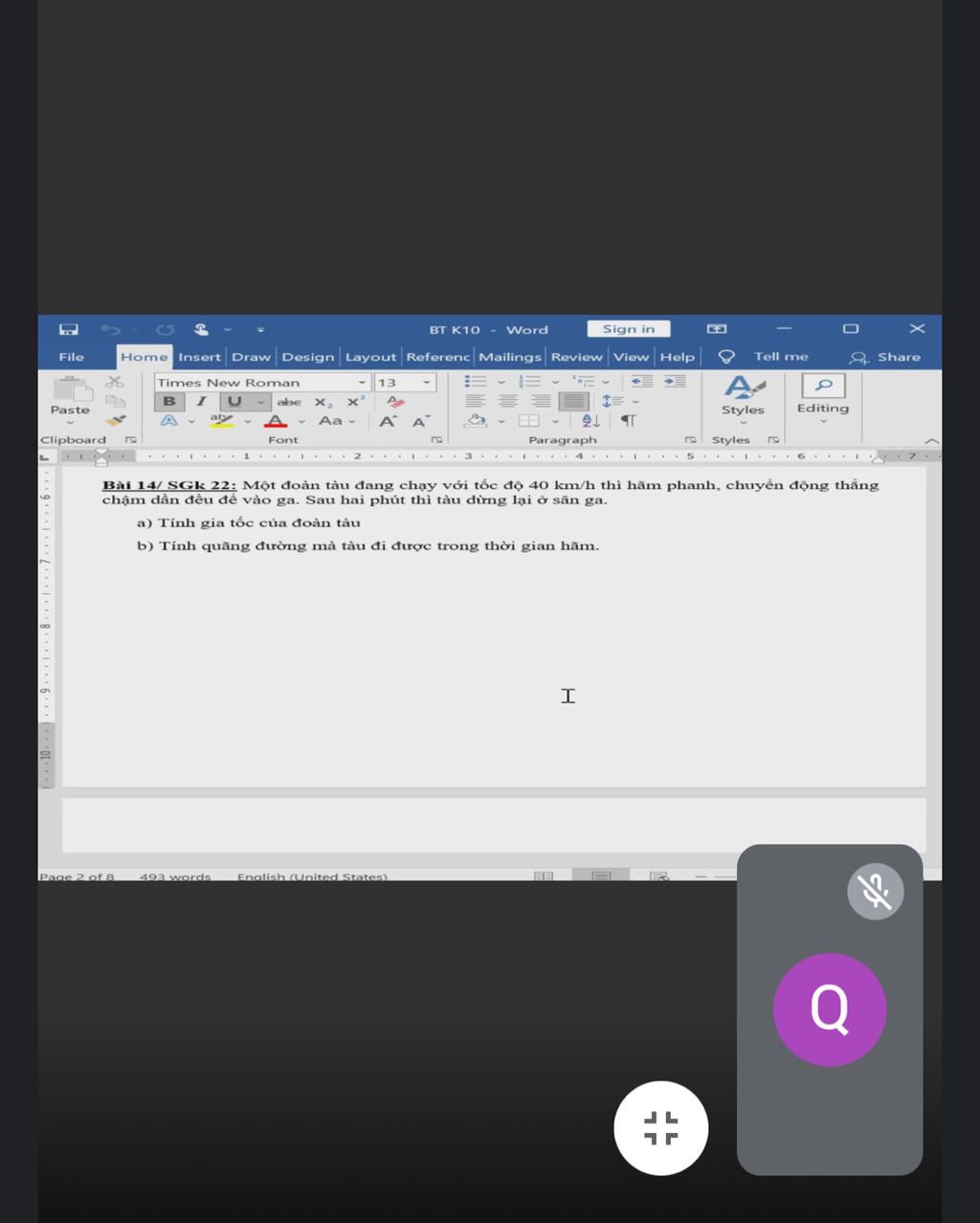The height and width of the screenshot is (1223, 980).
Task: Cut selection with the scissors icon
Action: [115, 381]
